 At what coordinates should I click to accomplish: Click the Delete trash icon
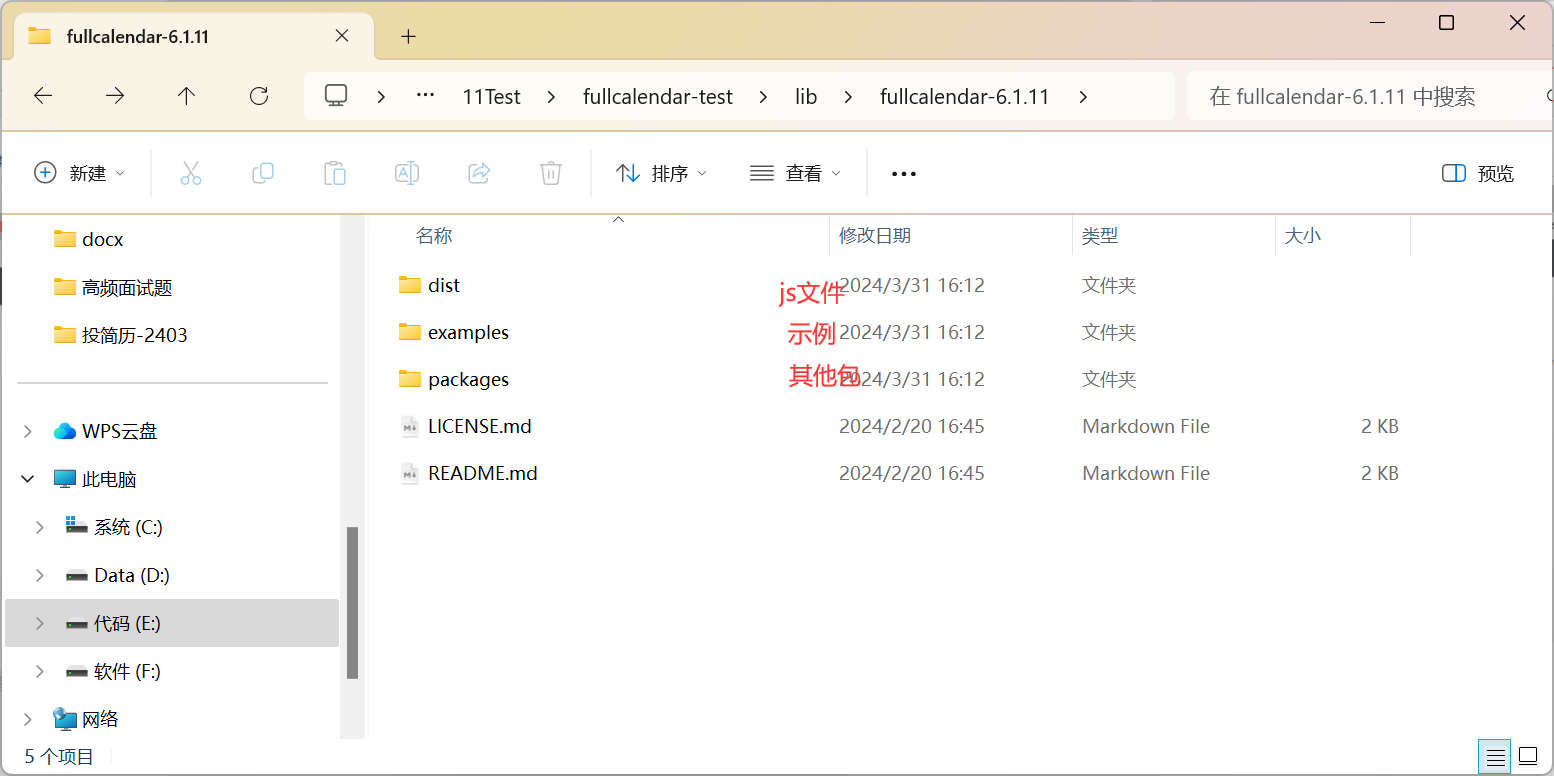551,173
